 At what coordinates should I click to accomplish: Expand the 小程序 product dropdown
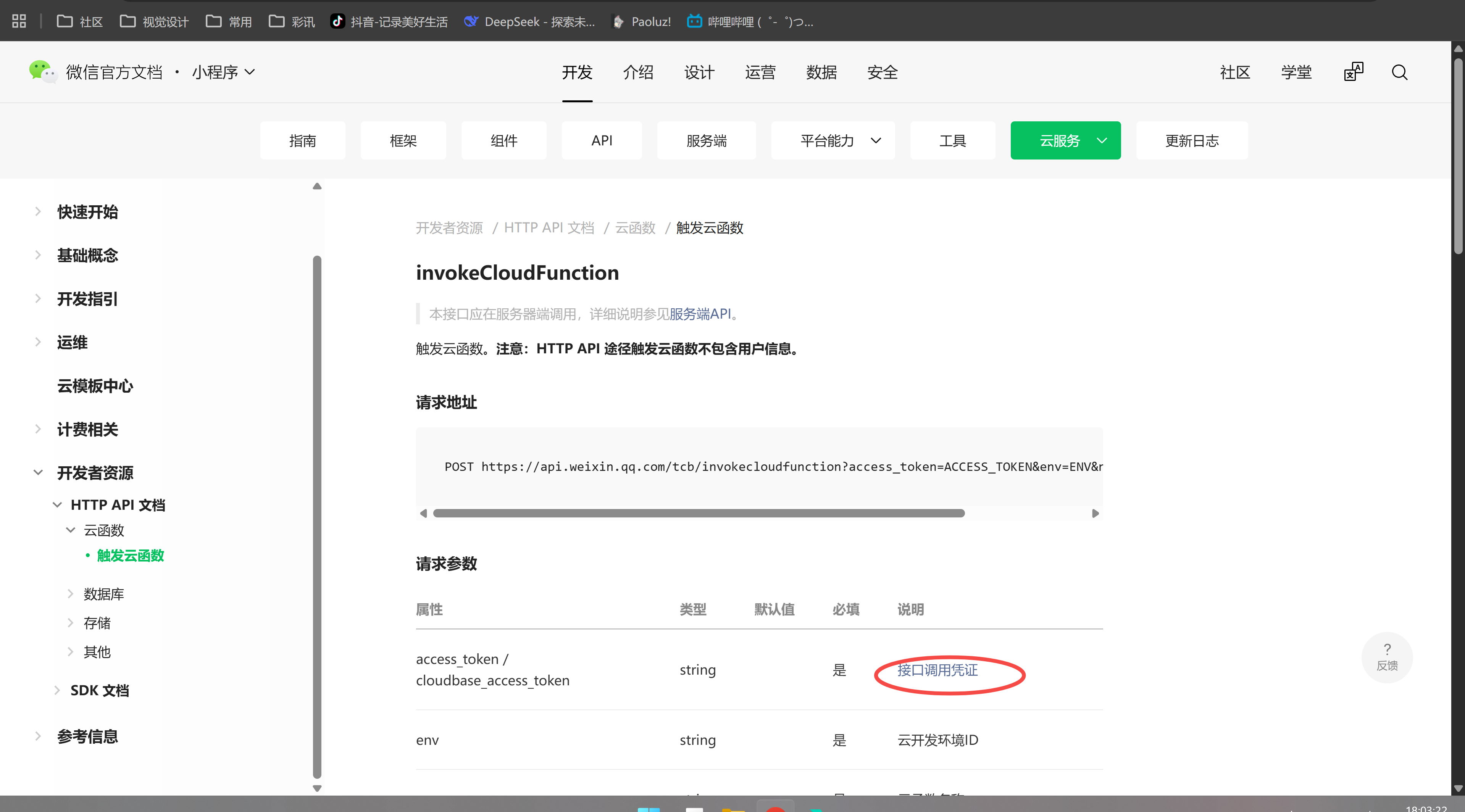click(223, 72)
